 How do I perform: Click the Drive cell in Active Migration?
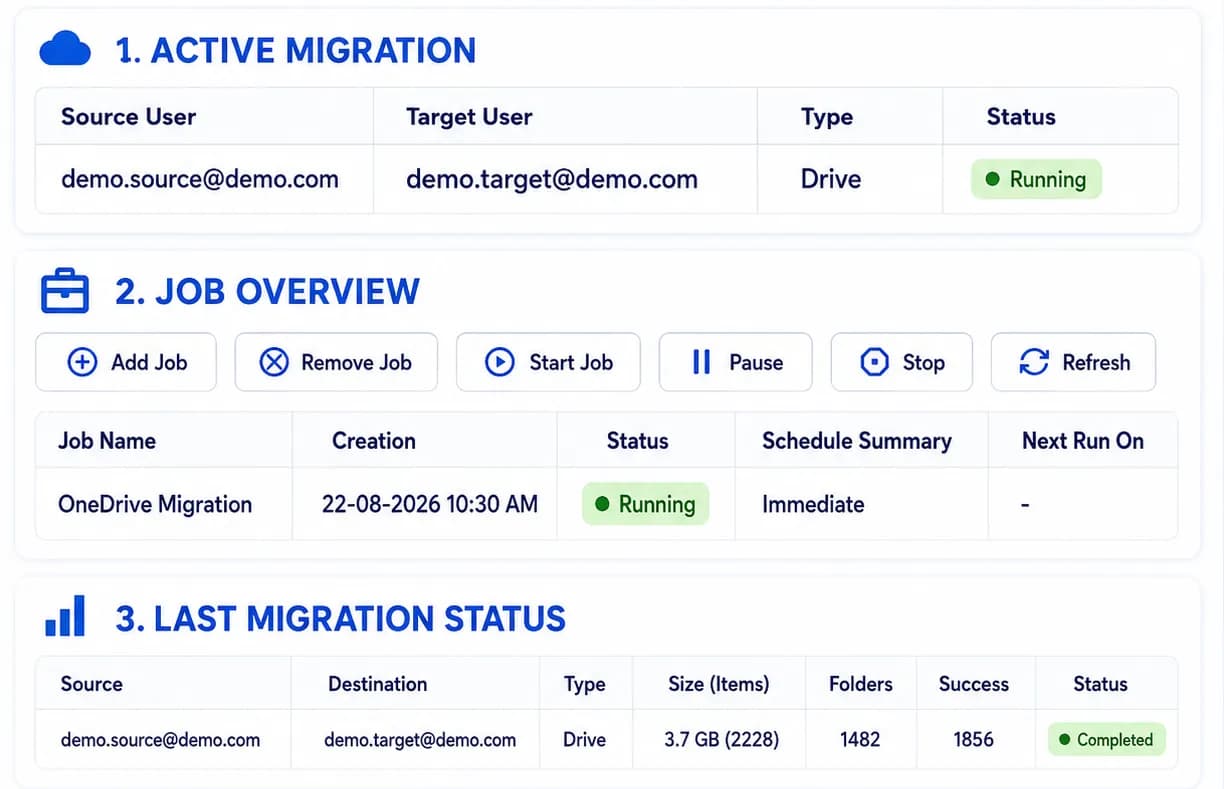tap(831, 179)
